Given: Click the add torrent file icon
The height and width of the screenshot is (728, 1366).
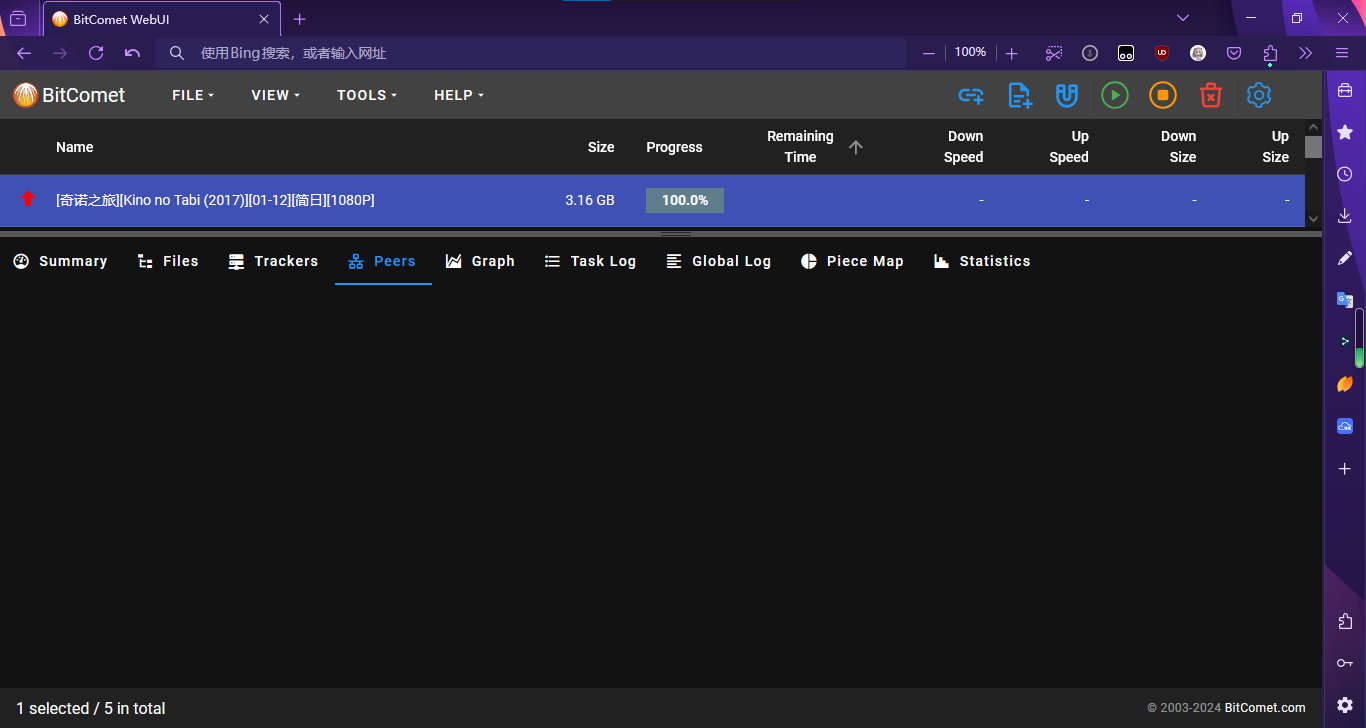Looking at the screenshot, I should [x=1019, y=95].
